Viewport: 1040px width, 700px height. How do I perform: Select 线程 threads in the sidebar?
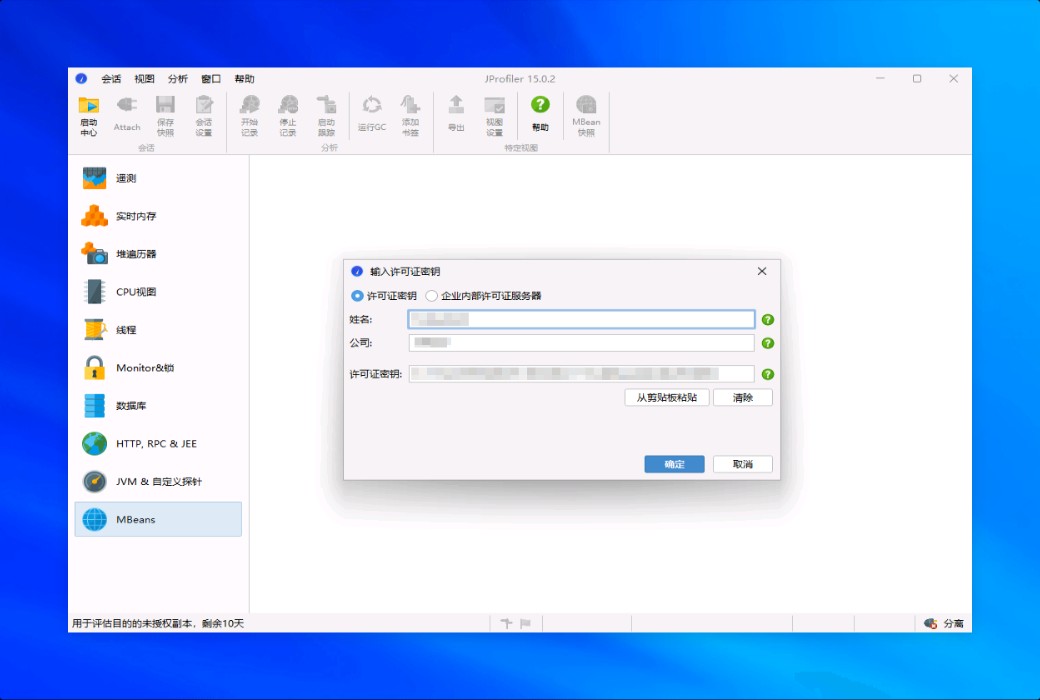point(159,330)
